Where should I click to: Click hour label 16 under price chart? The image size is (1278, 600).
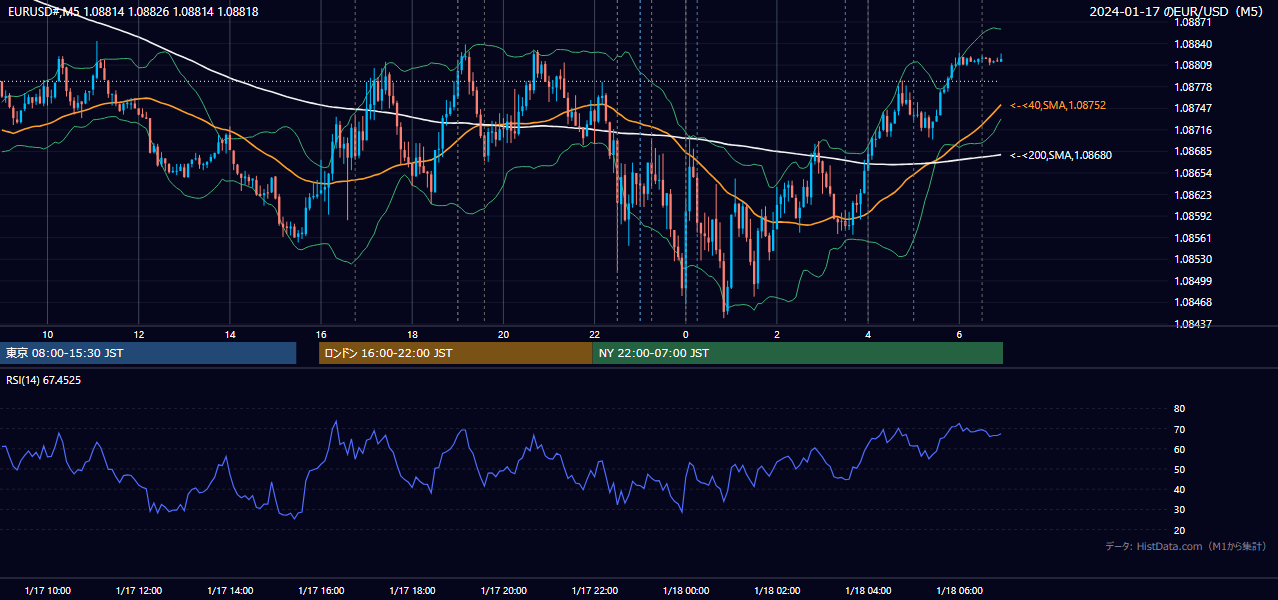[321, 334]
